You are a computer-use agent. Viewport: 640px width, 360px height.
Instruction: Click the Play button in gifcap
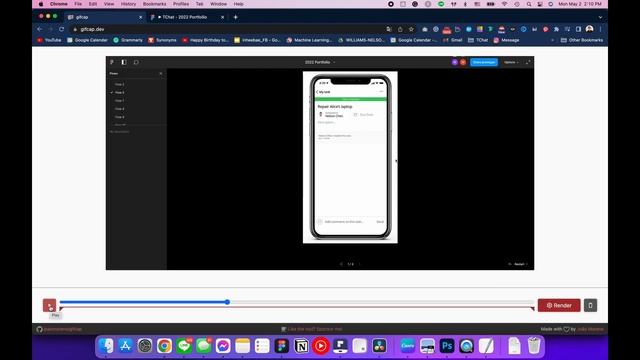[49, 305]
